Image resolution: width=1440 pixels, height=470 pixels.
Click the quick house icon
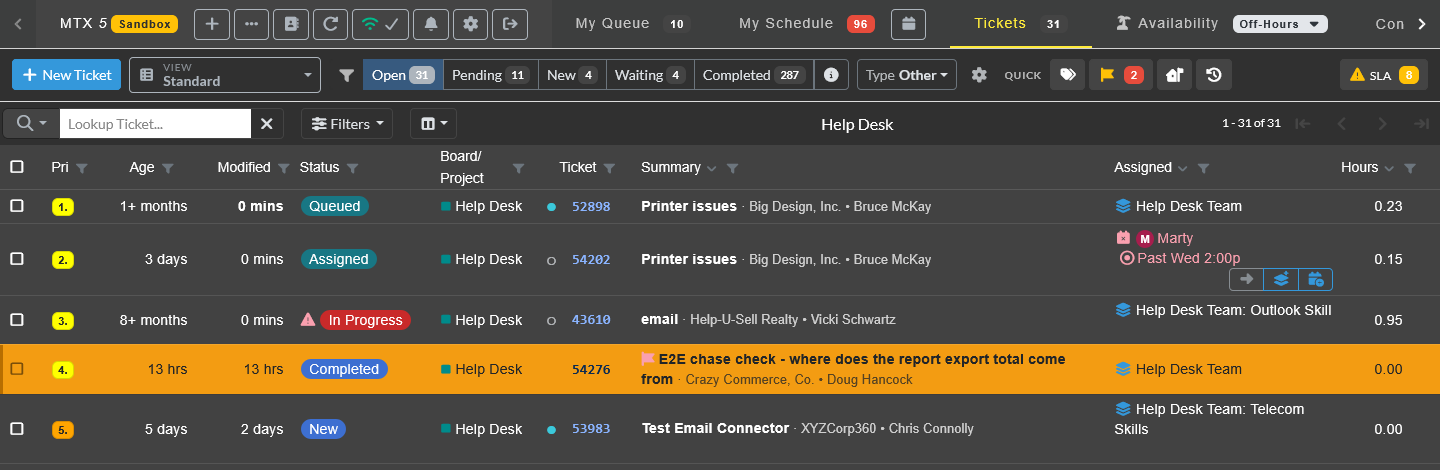1174,75
